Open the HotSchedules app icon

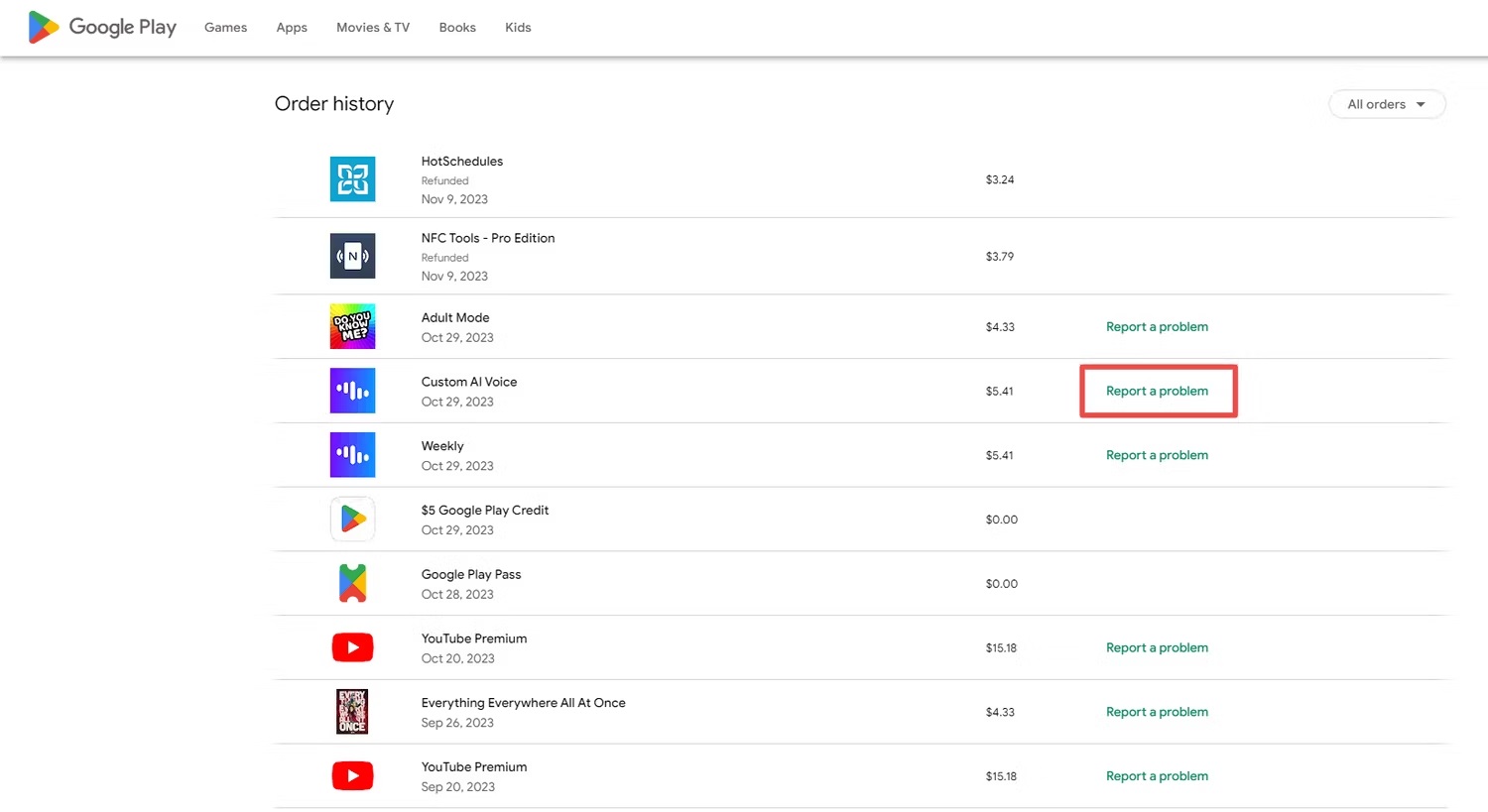(352, 179)
